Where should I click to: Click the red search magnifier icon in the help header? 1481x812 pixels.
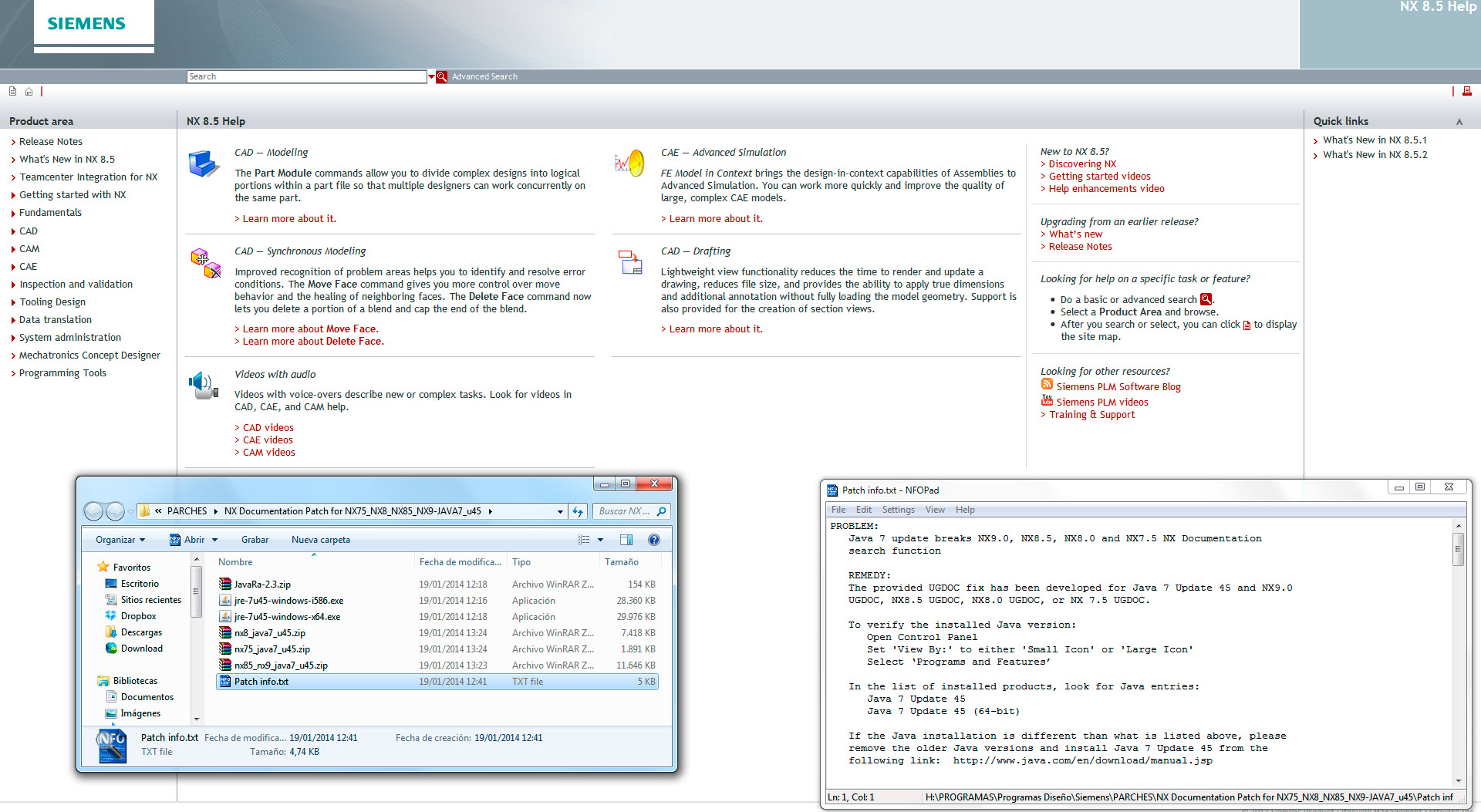coord(442,76)
